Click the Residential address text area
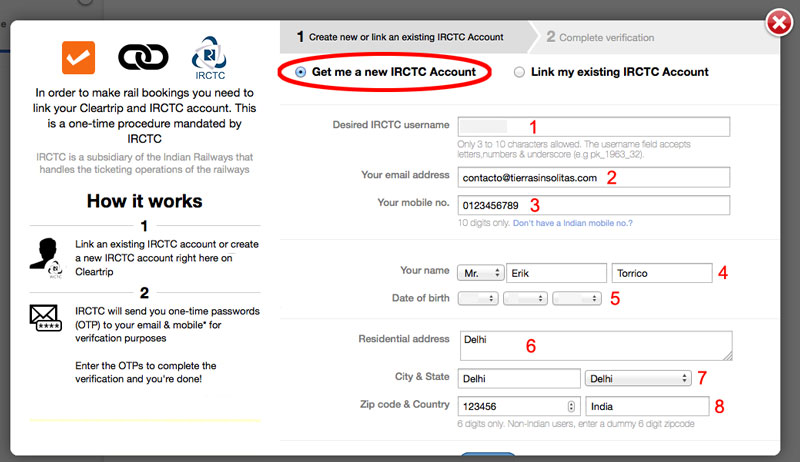The image size is (800, 462). [596, 346]
